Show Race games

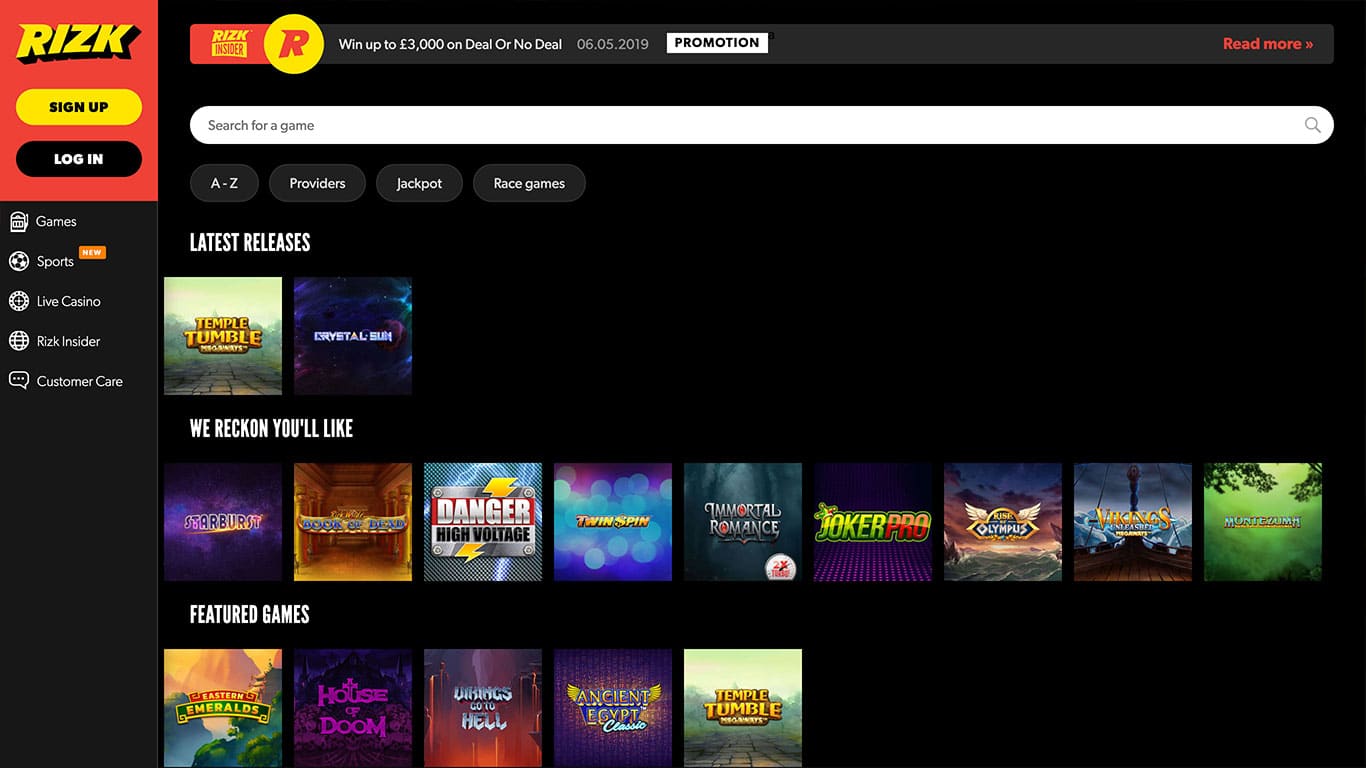coord(529,183)
